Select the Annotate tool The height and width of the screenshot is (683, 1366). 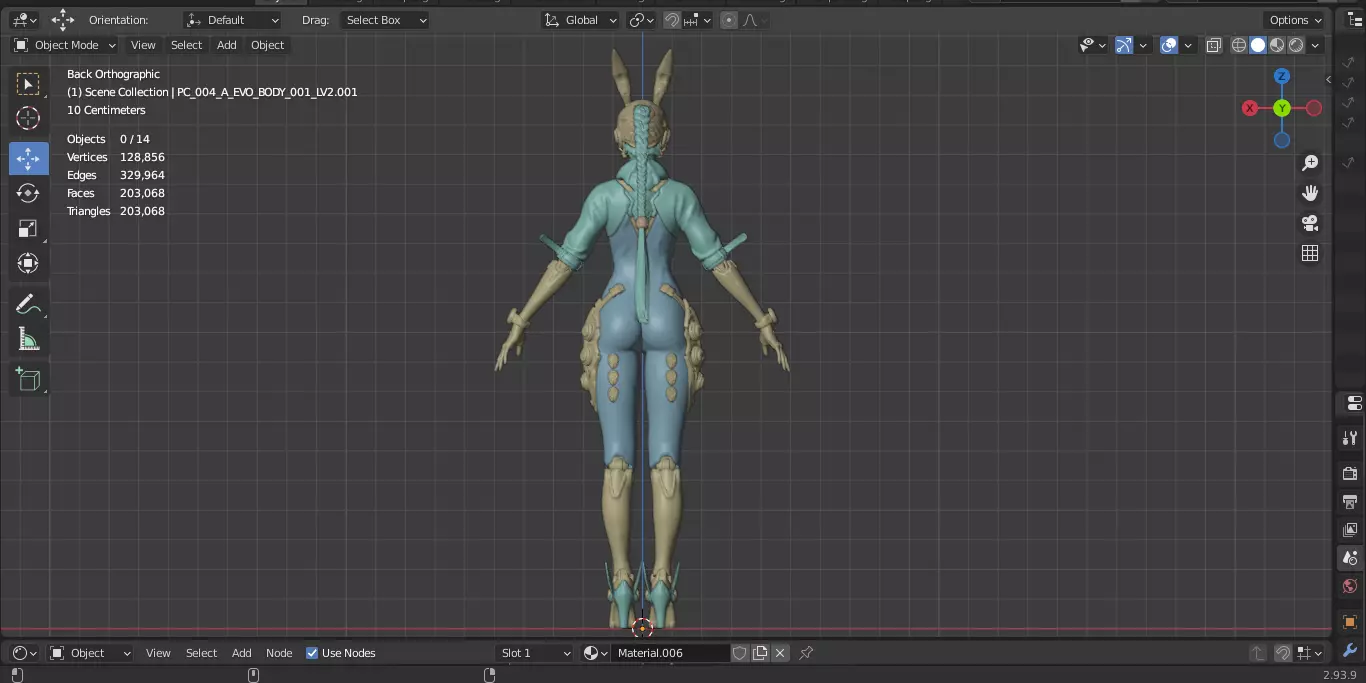[28, 305]
